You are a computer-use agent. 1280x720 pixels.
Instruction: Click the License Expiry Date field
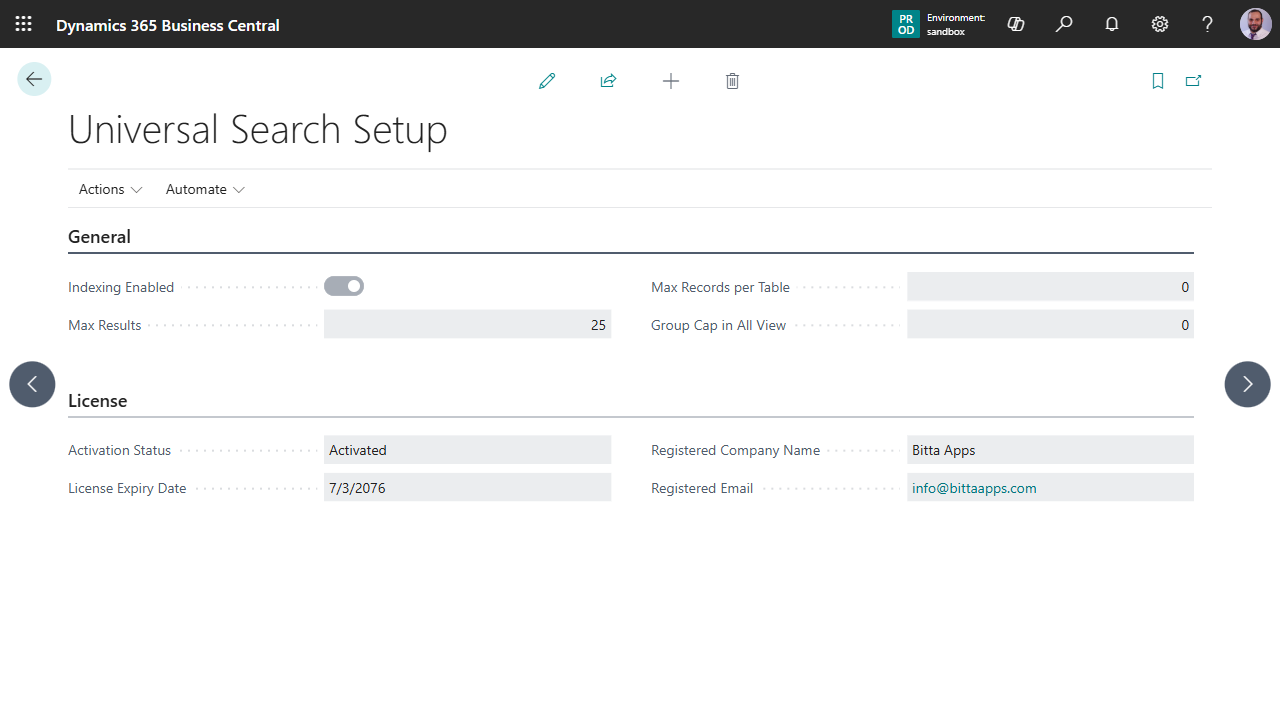tap(467, 488)
